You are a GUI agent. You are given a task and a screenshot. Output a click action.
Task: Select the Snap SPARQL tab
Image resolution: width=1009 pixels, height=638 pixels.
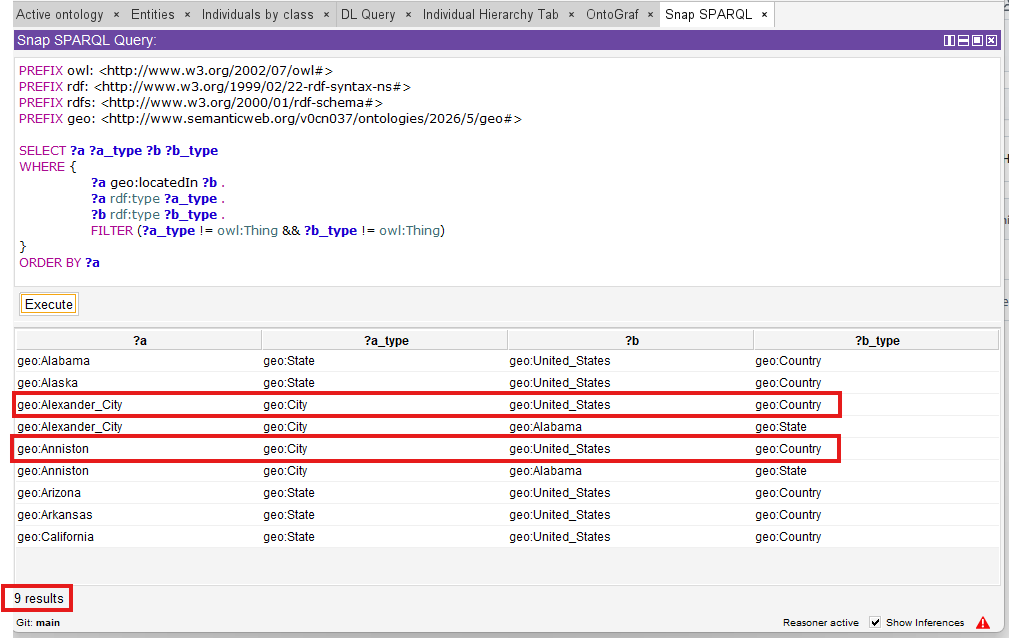(708, 14)
